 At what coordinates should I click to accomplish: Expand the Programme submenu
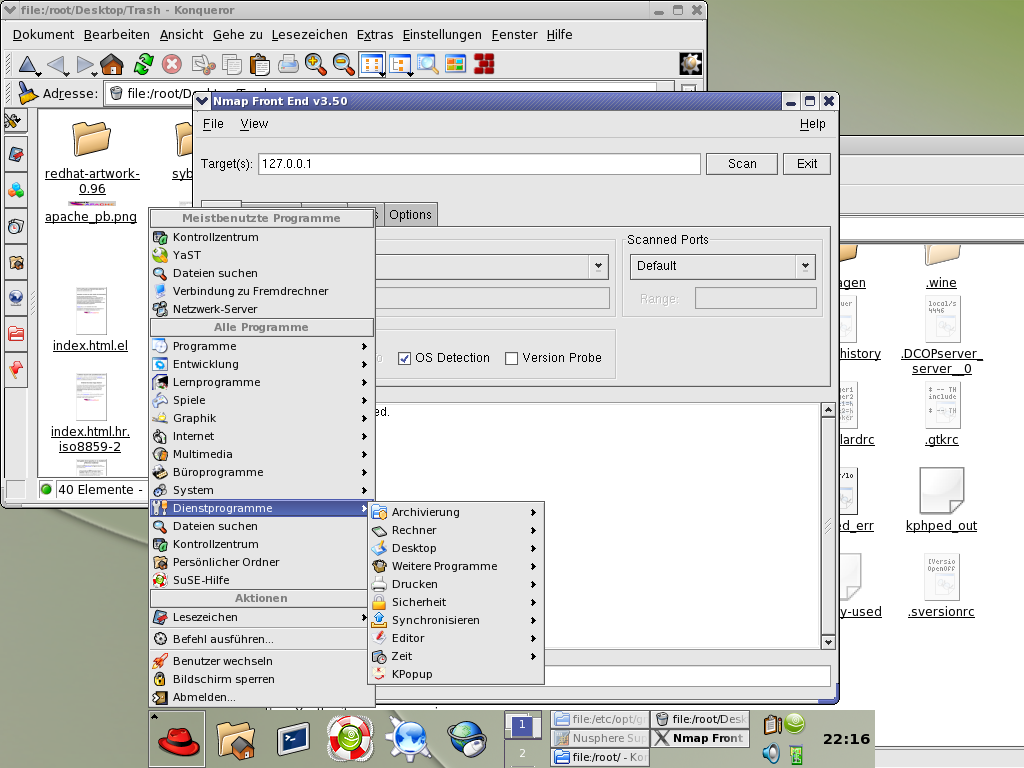tap(261, 346)
